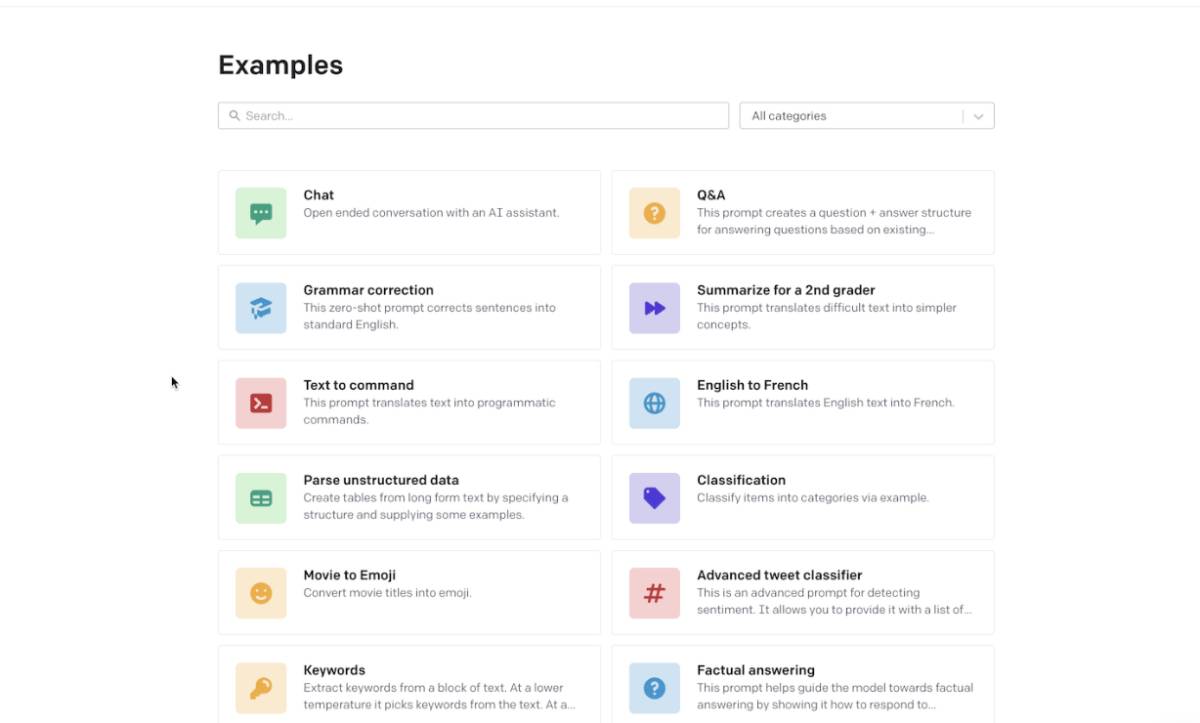Click the magnifying glass search icon
Screen dimensions: 1200x723
click(235, 116)
